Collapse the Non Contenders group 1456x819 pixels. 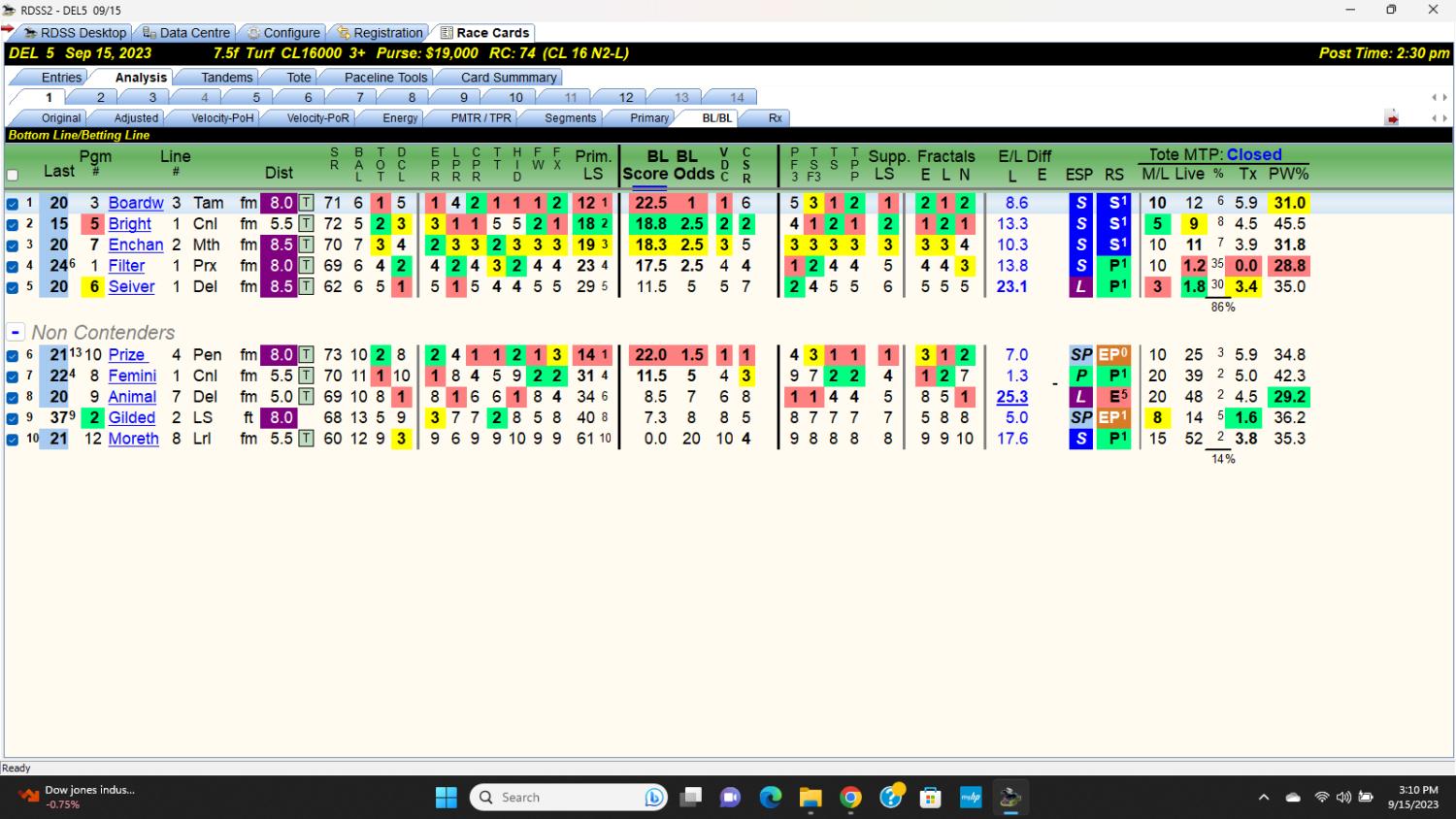(x=16, y=332)
